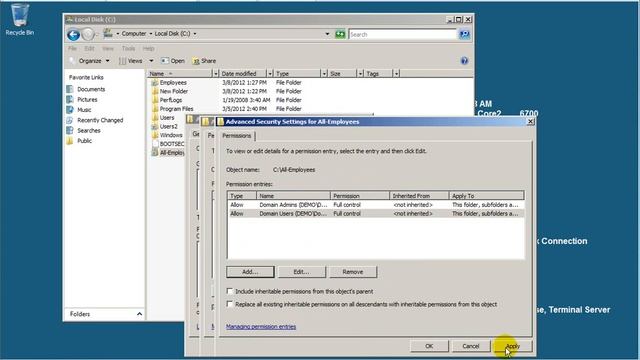Open the Tools menu in Explorer
640x360 pixels.
128,48
